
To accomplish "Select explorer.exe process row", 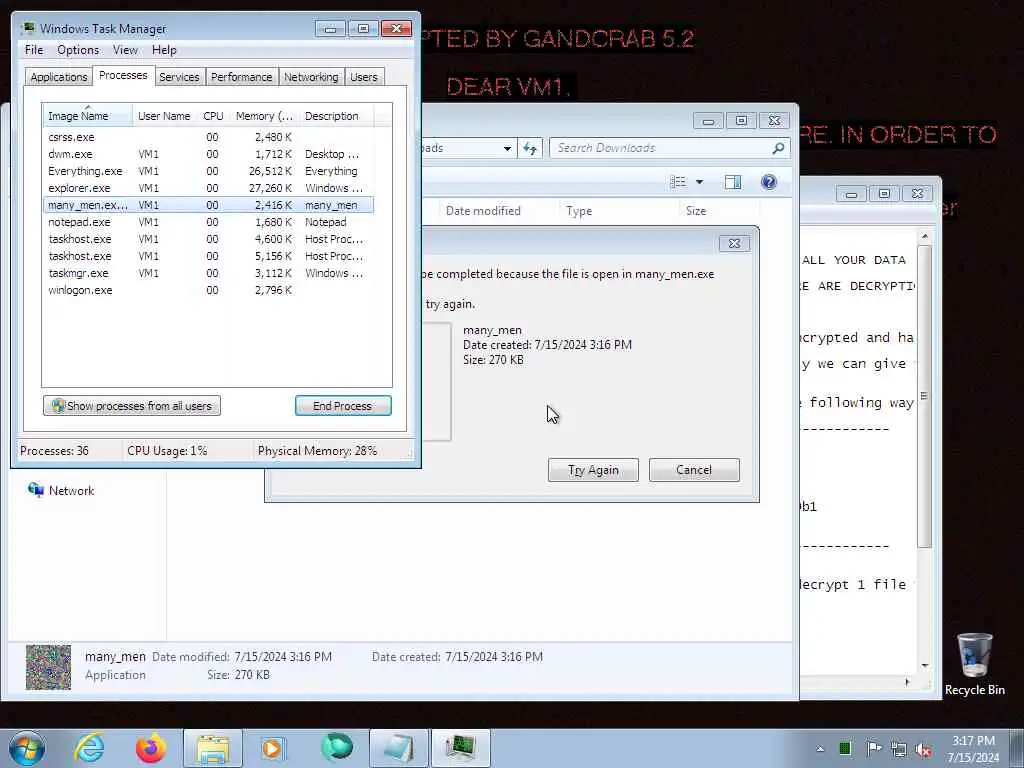I will pyautogui.click(x=208, y=188).
